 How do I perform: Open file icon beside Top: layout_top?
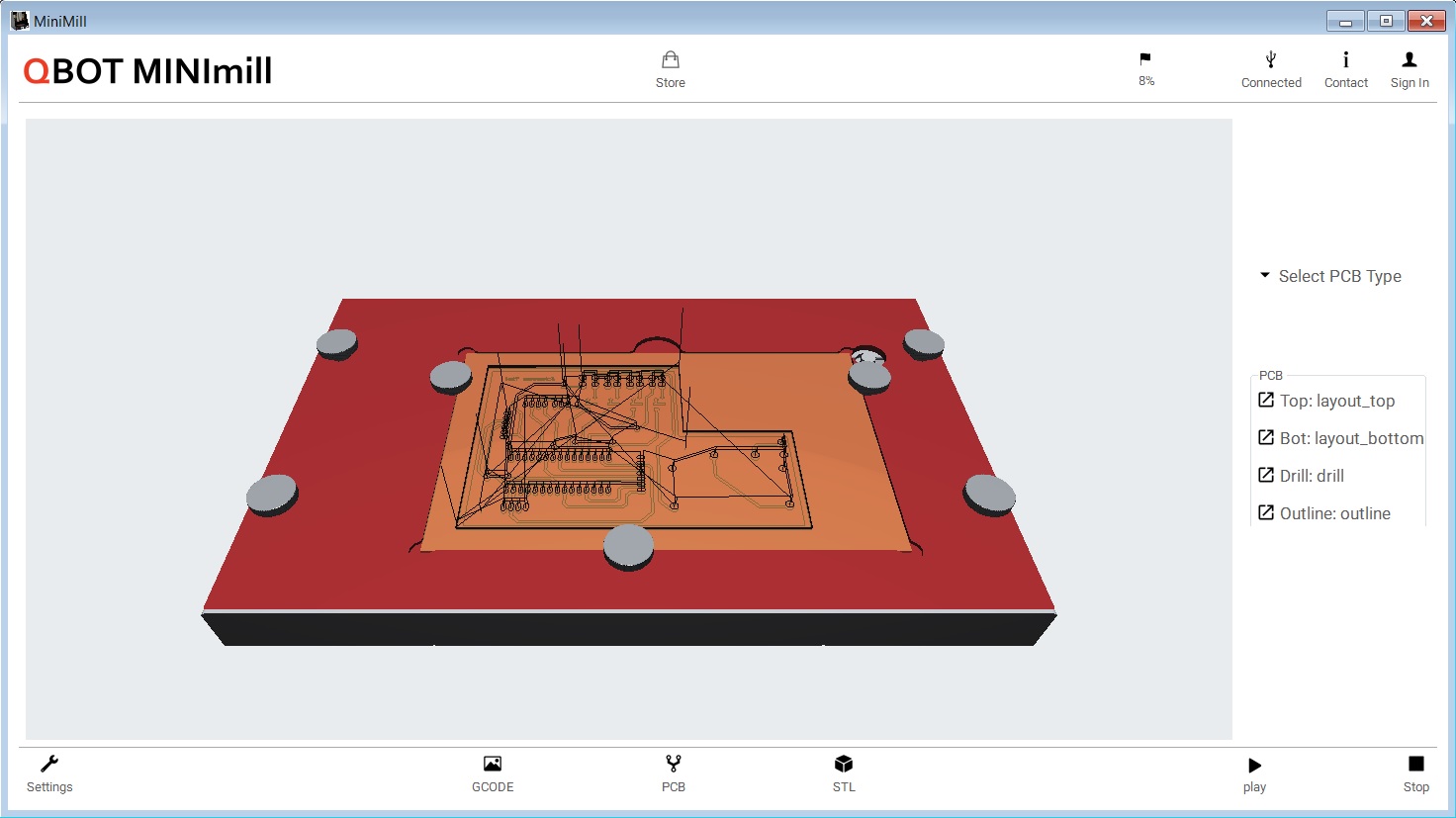[1266, 400]
